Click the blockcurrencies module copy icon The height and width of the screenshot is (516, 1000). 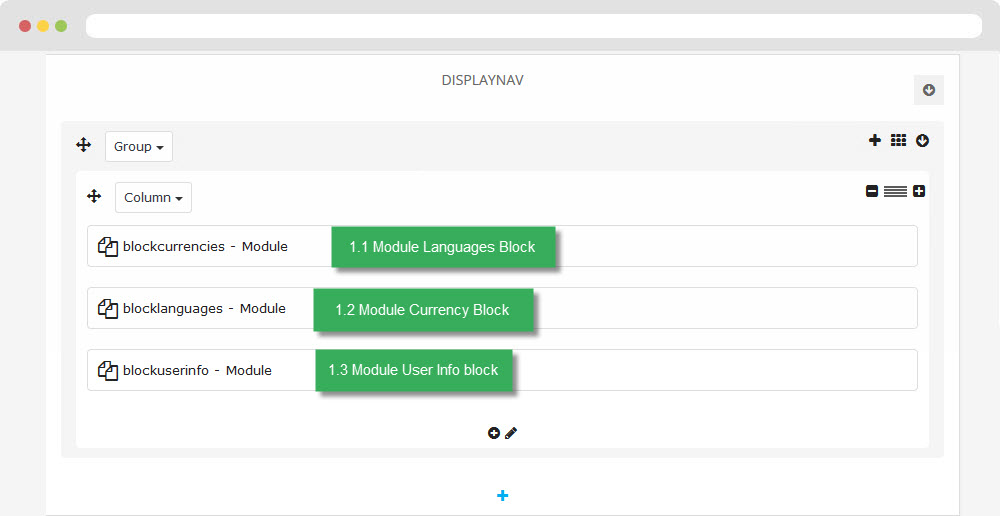tap(108, 247)
